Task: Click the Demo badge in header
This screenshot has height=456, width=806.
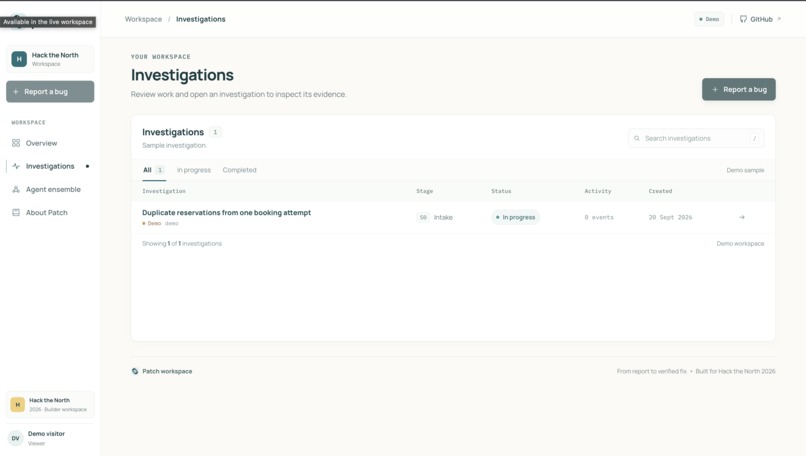Action: [x=709, y=19]
